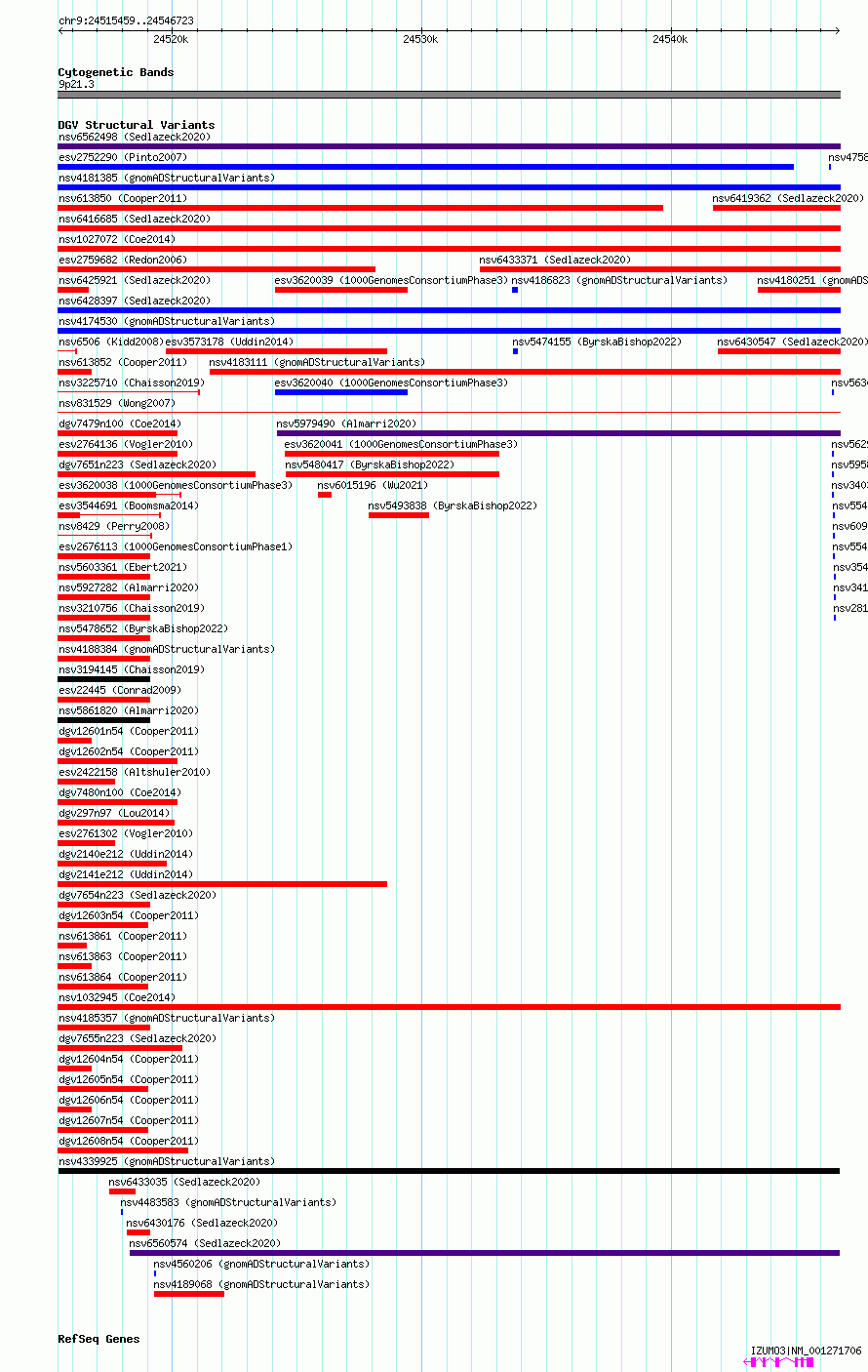This screenshot has width=868, height=1372.
Task: Select nsv4183111 (gnomADStructuralVariants) label
Action: tap(317, 362)
